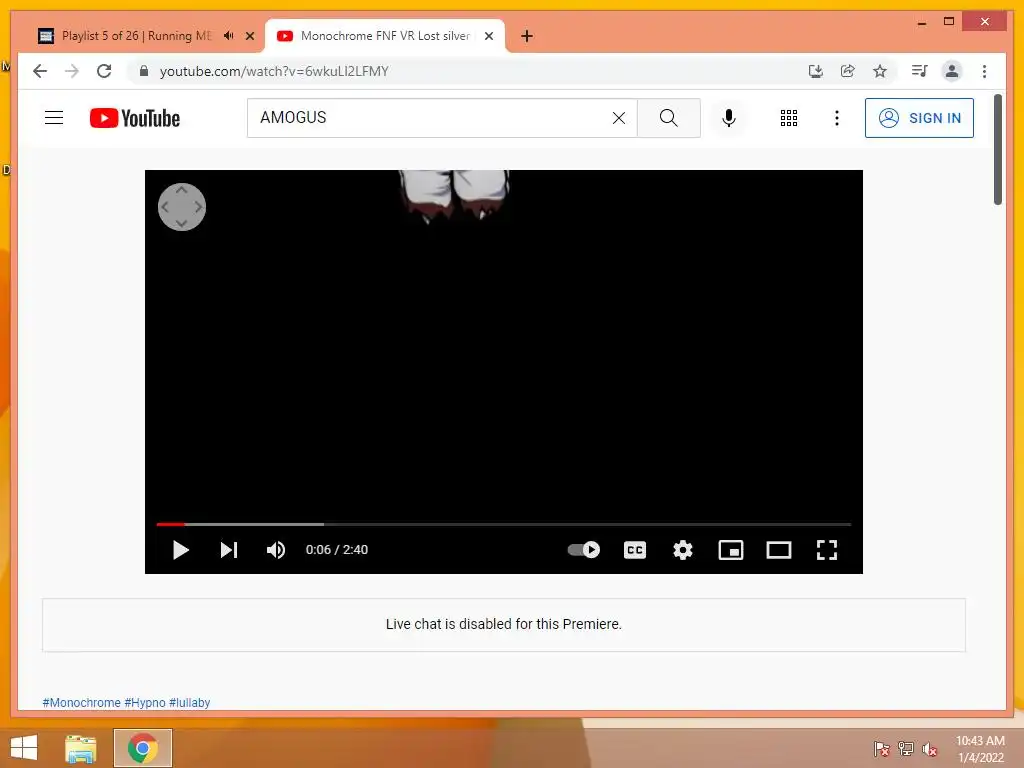Click the VR pan navigation control

(x=182, y=207)
